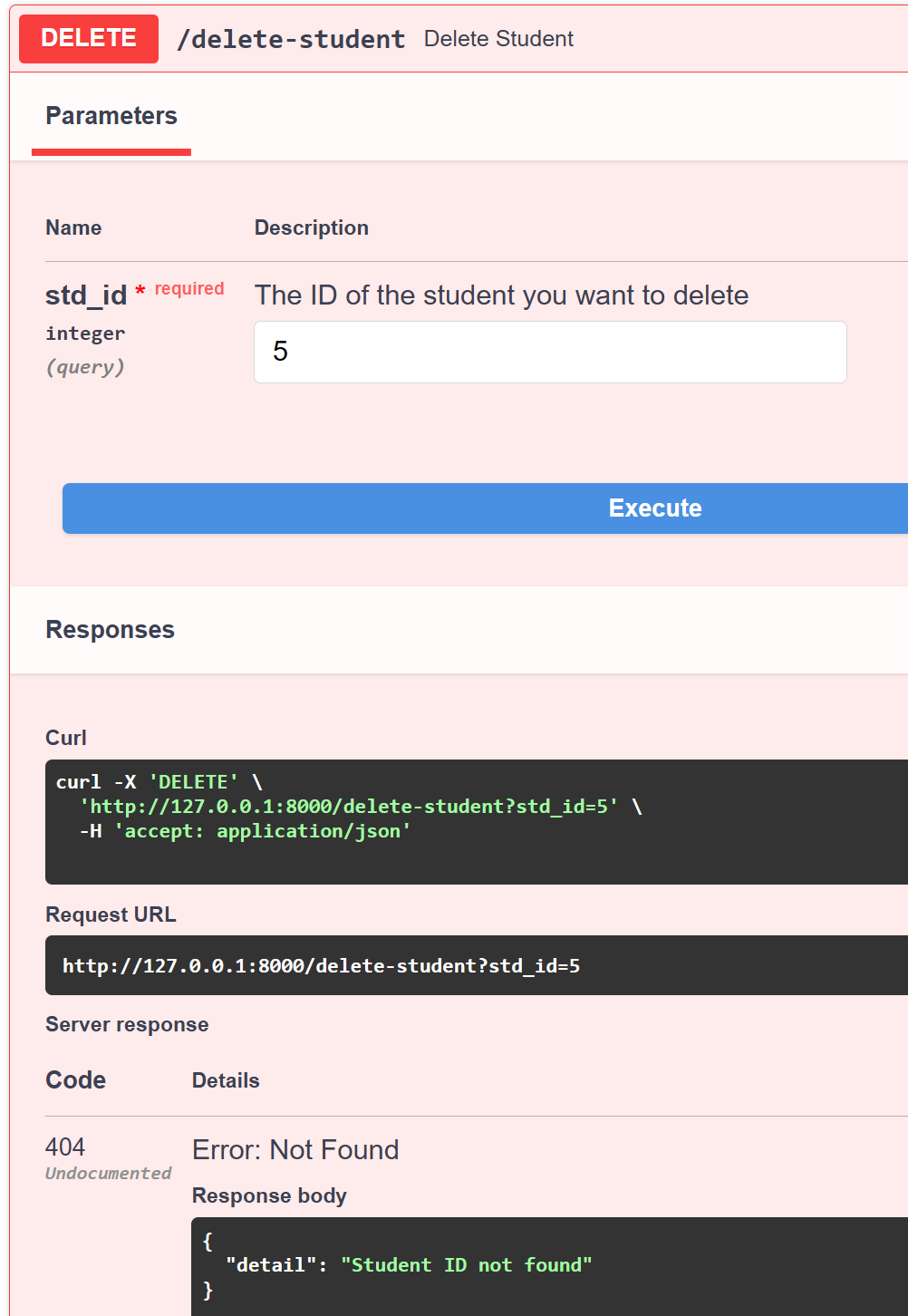The width and height of the screenshot is (908, 1316).
Task: Click the red DELETE method badge
Action: 89,39
